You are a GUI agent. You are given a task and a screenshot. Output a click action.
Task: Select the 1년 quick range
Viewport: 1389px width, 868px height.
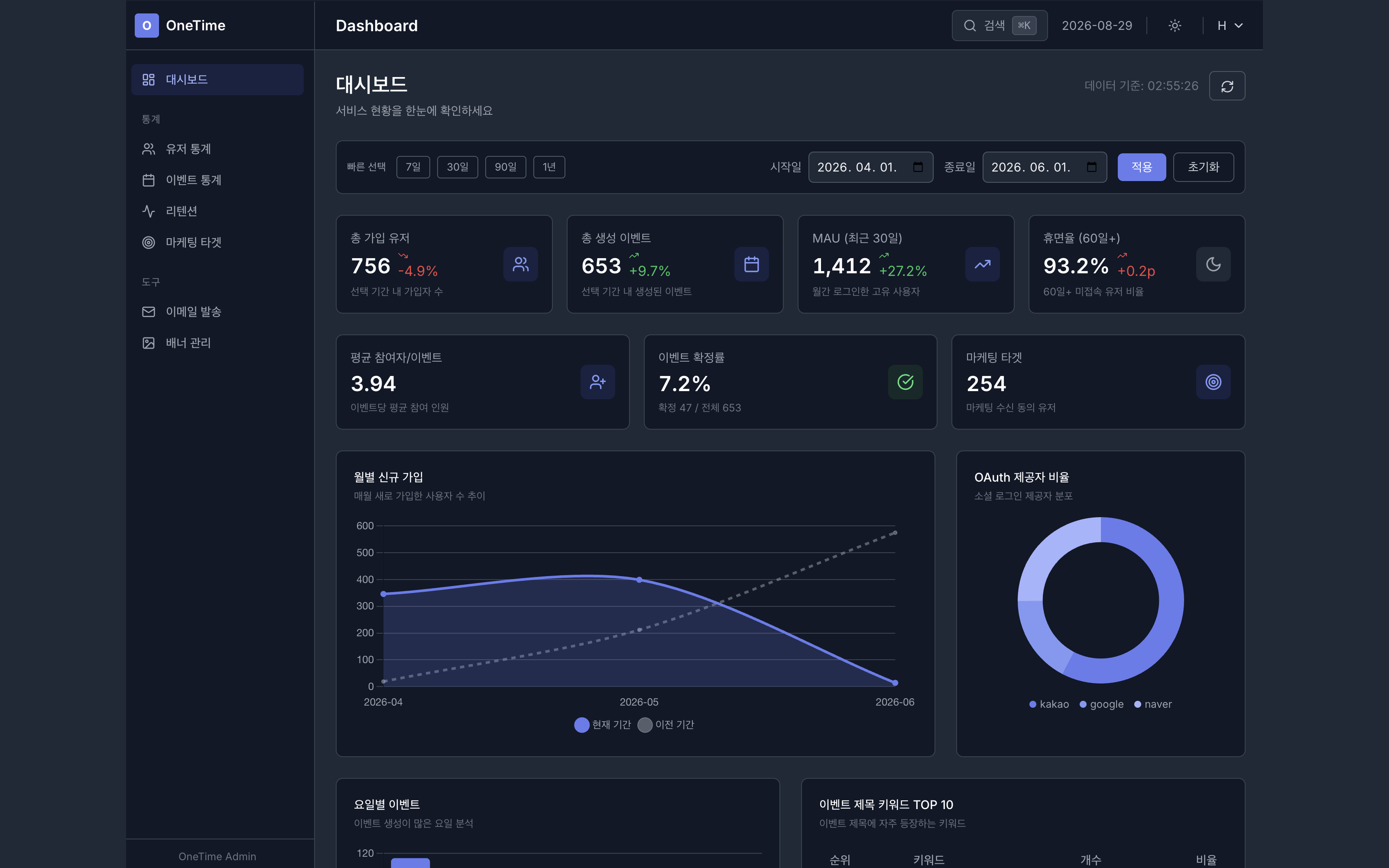[549, 167]
